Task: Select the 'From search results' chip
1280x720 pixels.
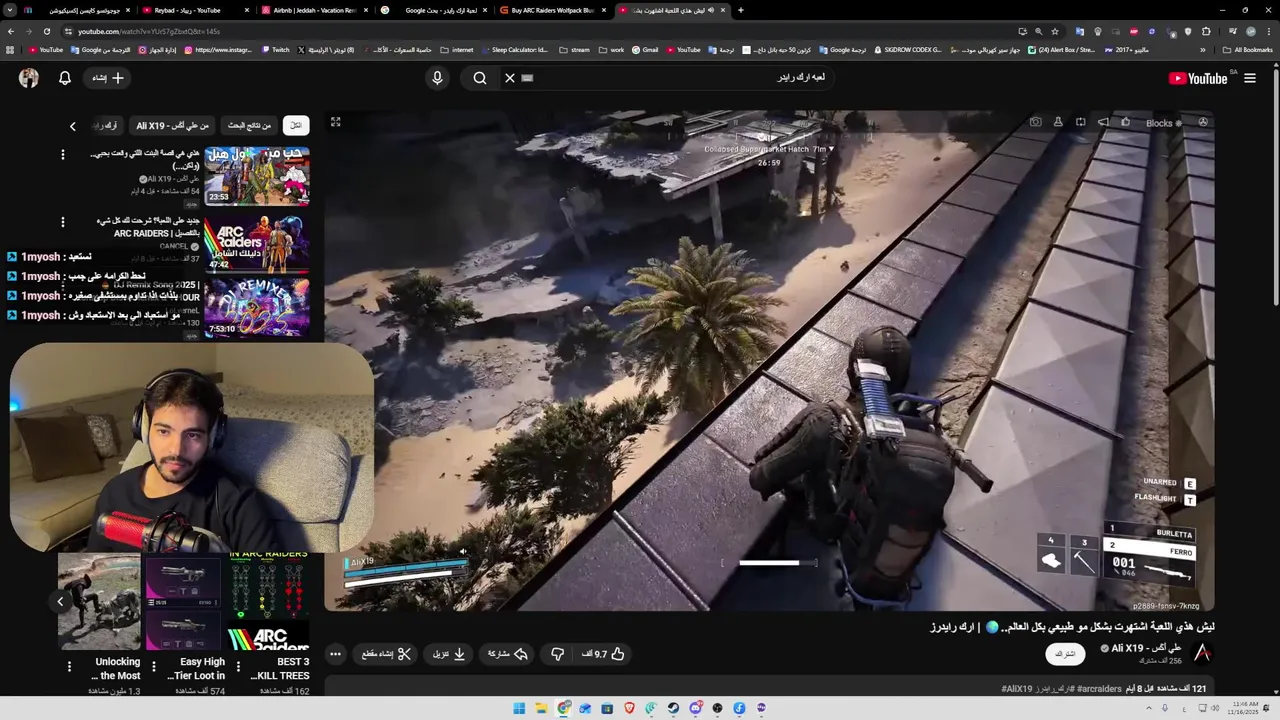Action: pyautogui.click(x=250, y=125)
